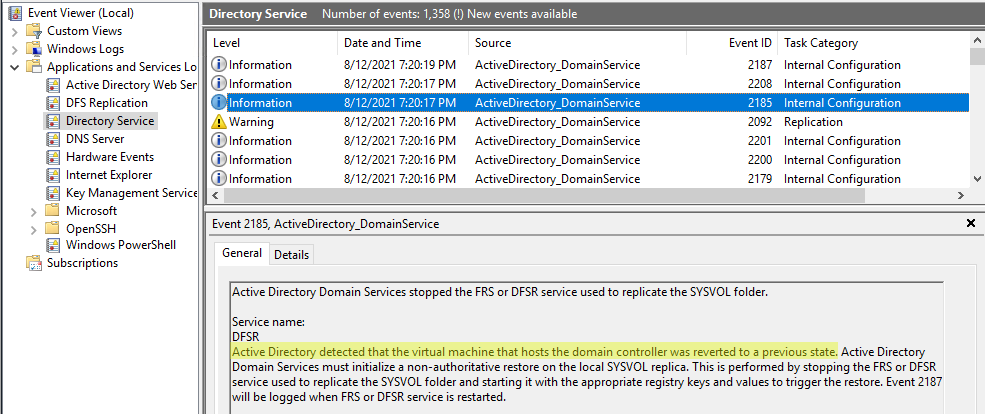This screenshot has width=985, height=414.
Task: Sort events by Event ID column header
Action: pos(731,43)
